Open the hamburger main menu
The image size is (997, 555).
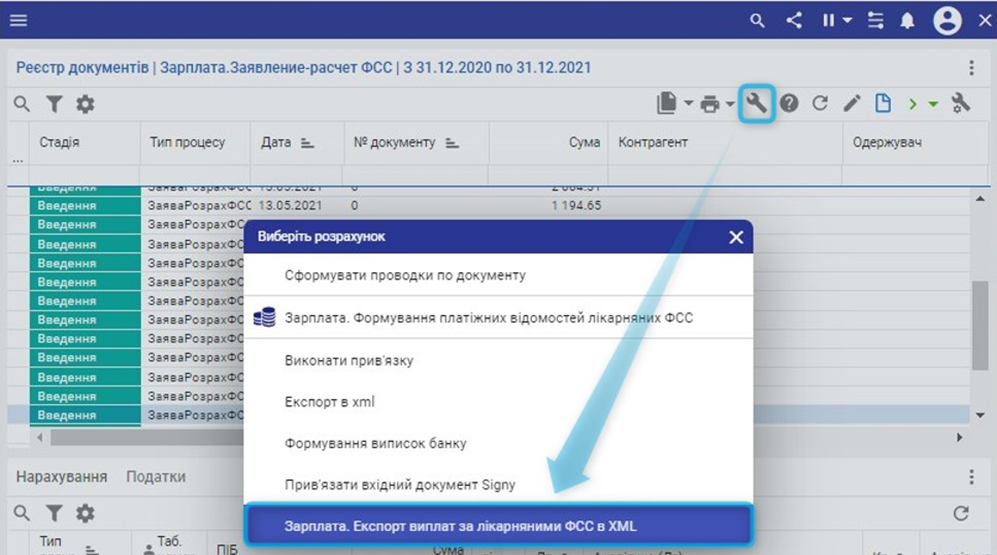pyautogui.click(x=19, y=20)
